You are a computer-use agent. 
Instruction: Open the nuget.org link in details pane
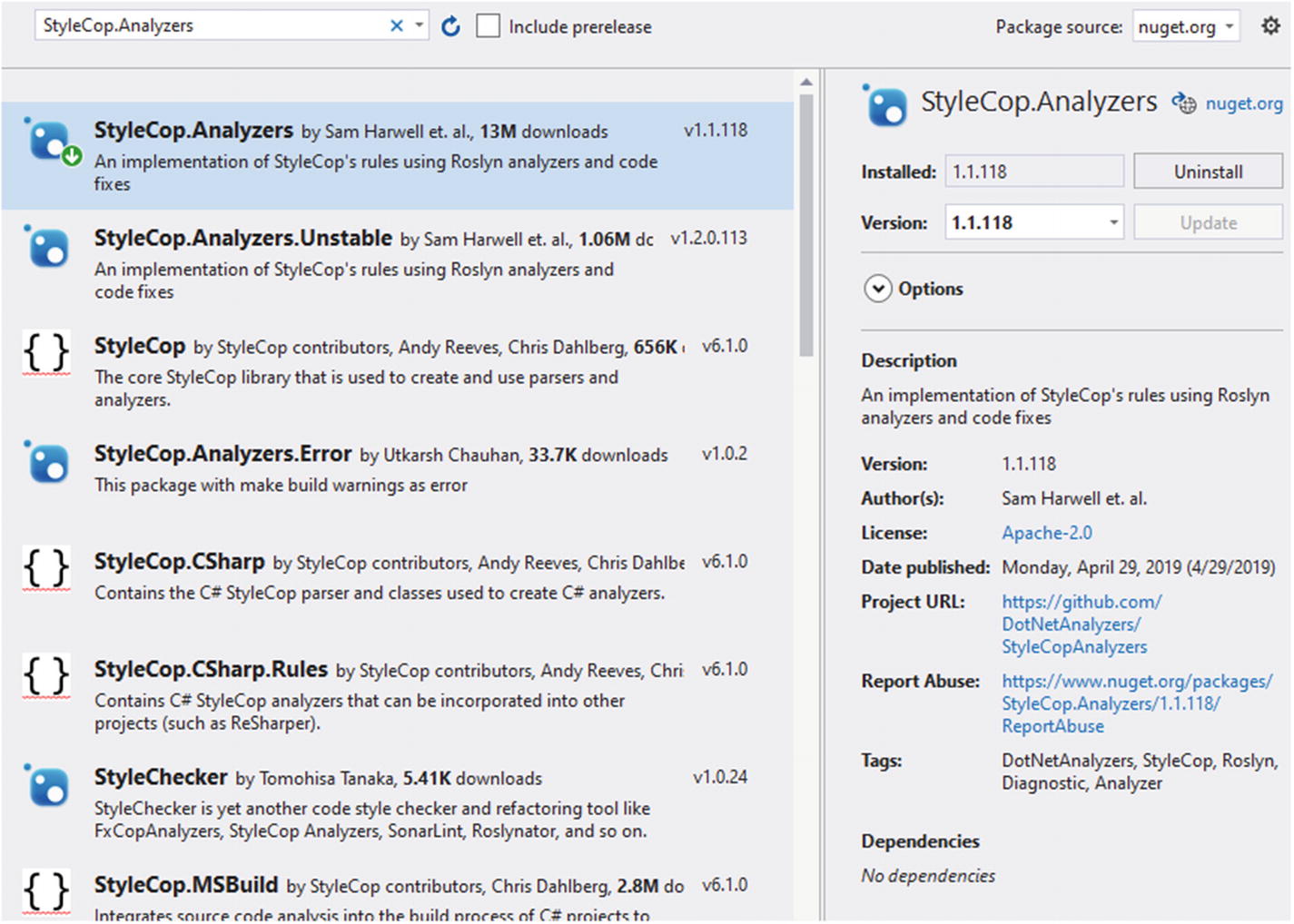coord(1243,103)
